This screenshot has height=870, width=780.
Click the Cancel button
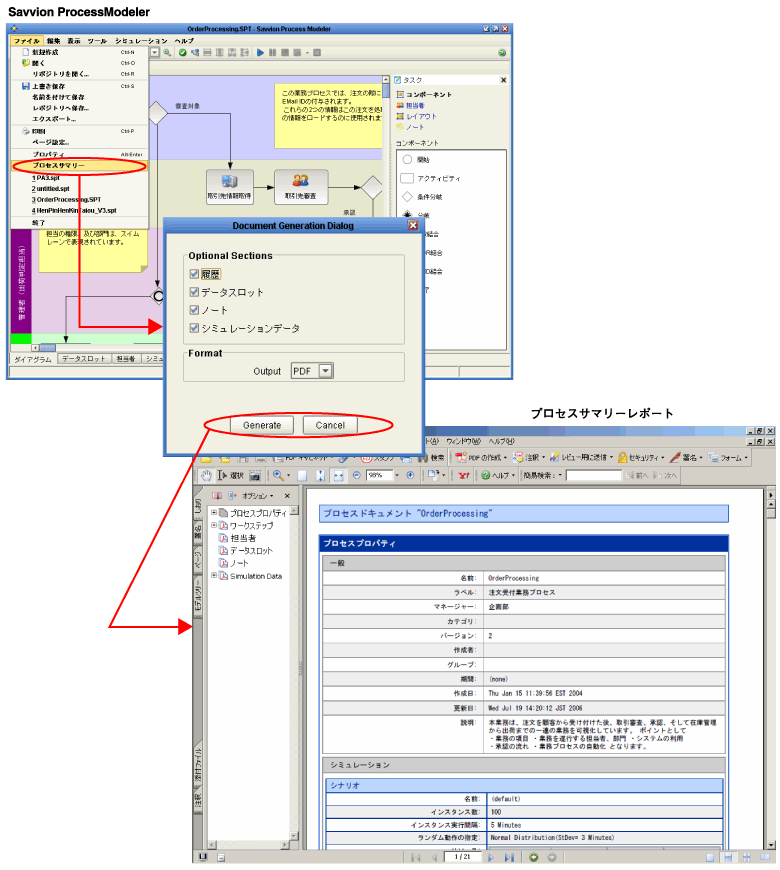pos(330,426)
